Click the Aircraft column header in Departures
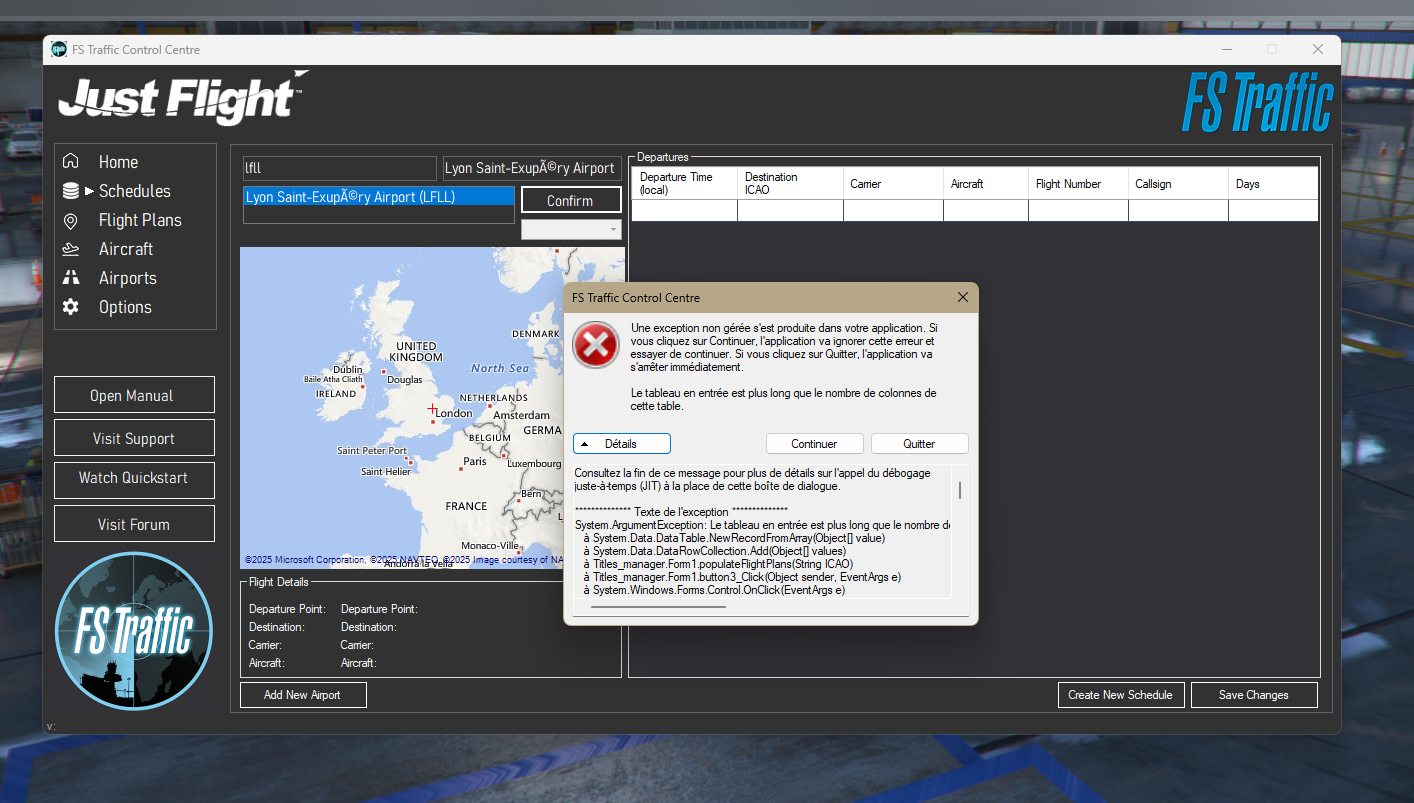 pos(985,183)
